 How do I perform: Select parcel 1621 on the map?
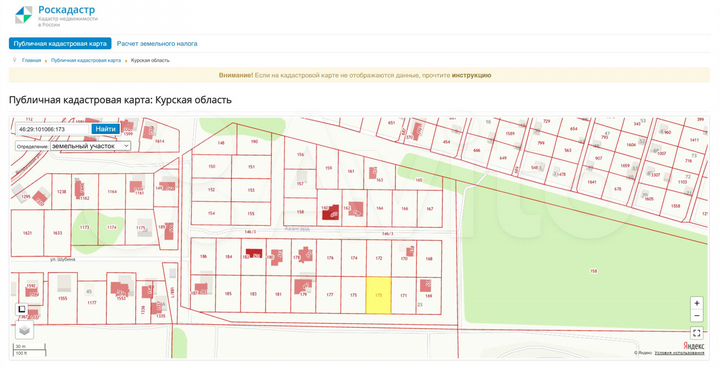click(27, 233)
